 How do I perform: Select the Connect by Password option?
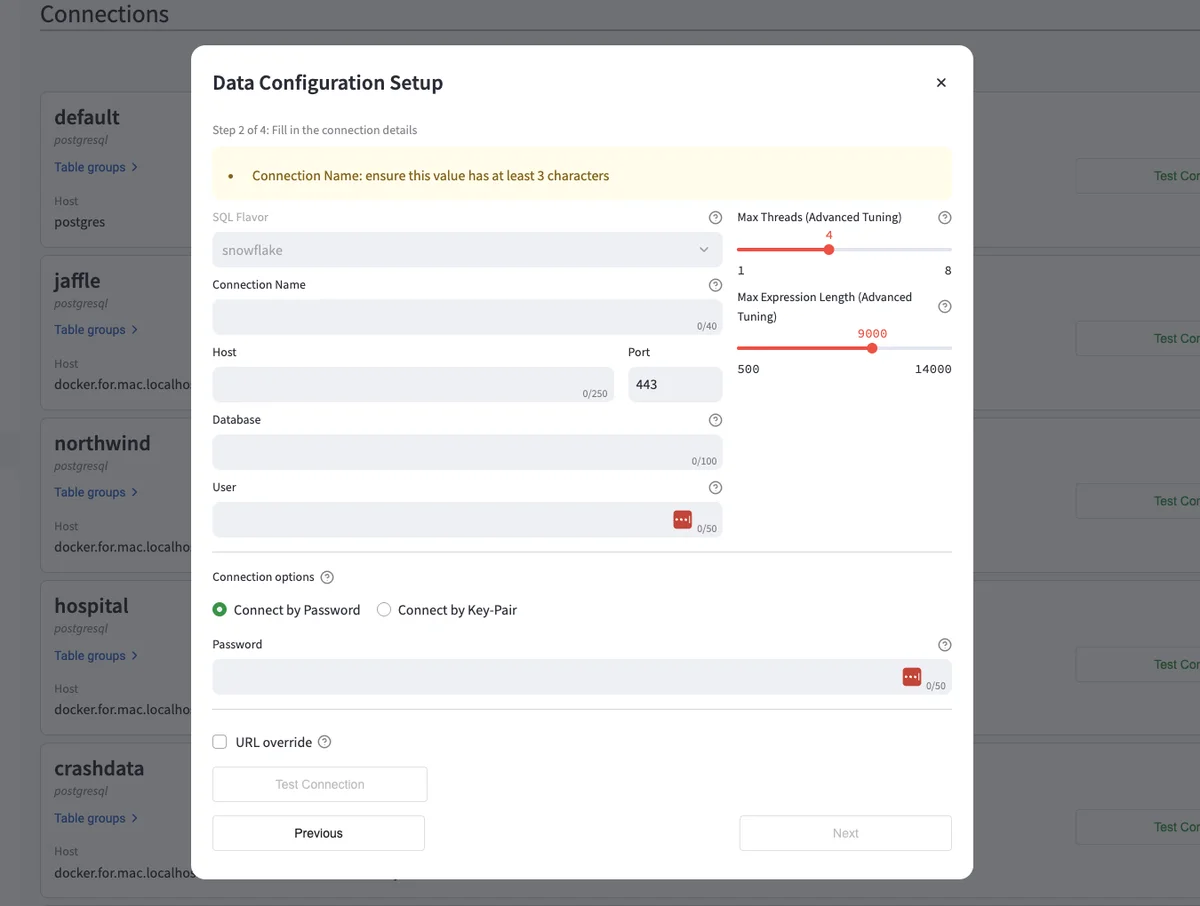[220, 610]
